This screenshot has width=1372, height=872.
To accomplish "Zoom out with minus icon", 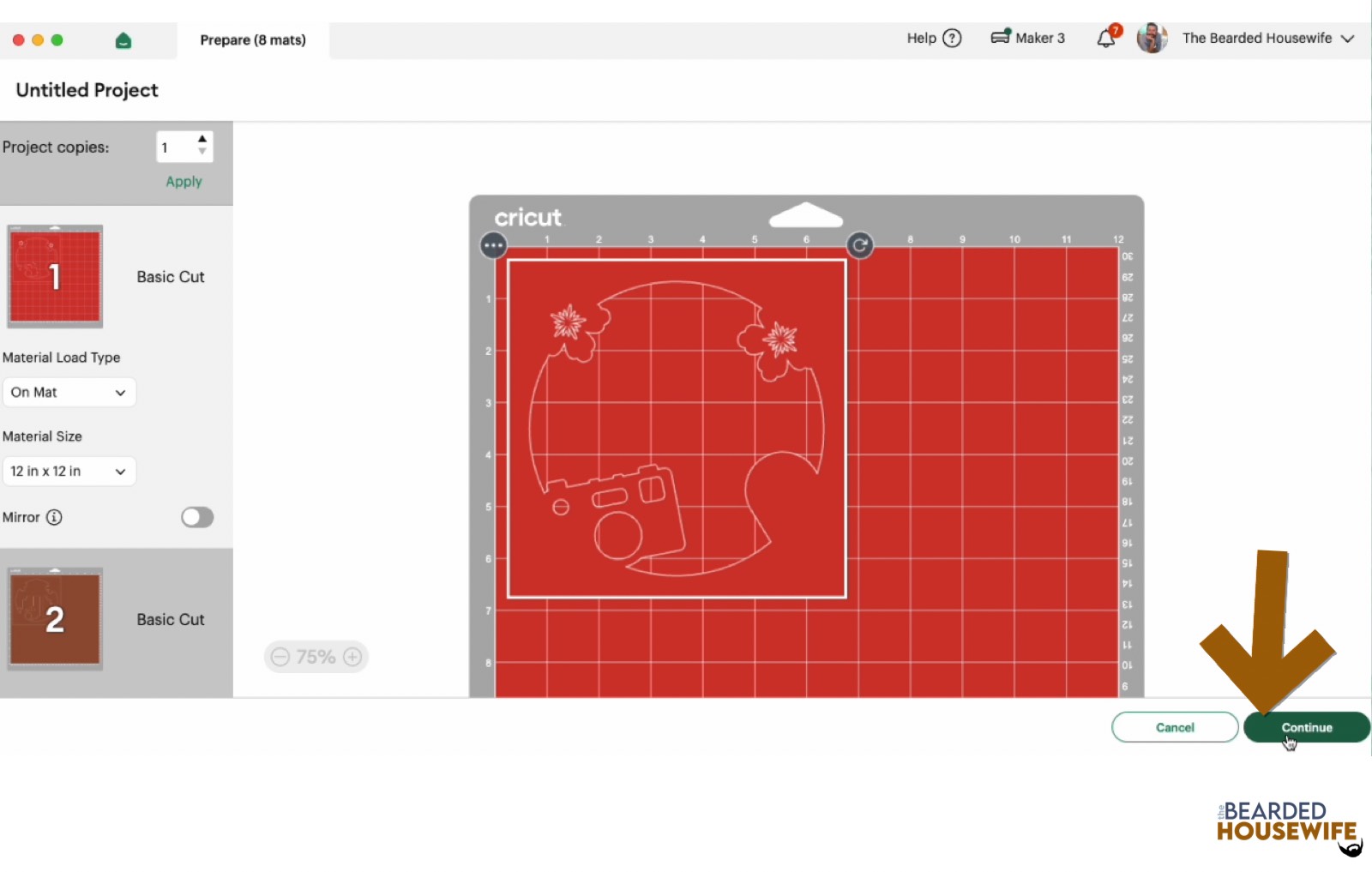I will coord(280,657).
